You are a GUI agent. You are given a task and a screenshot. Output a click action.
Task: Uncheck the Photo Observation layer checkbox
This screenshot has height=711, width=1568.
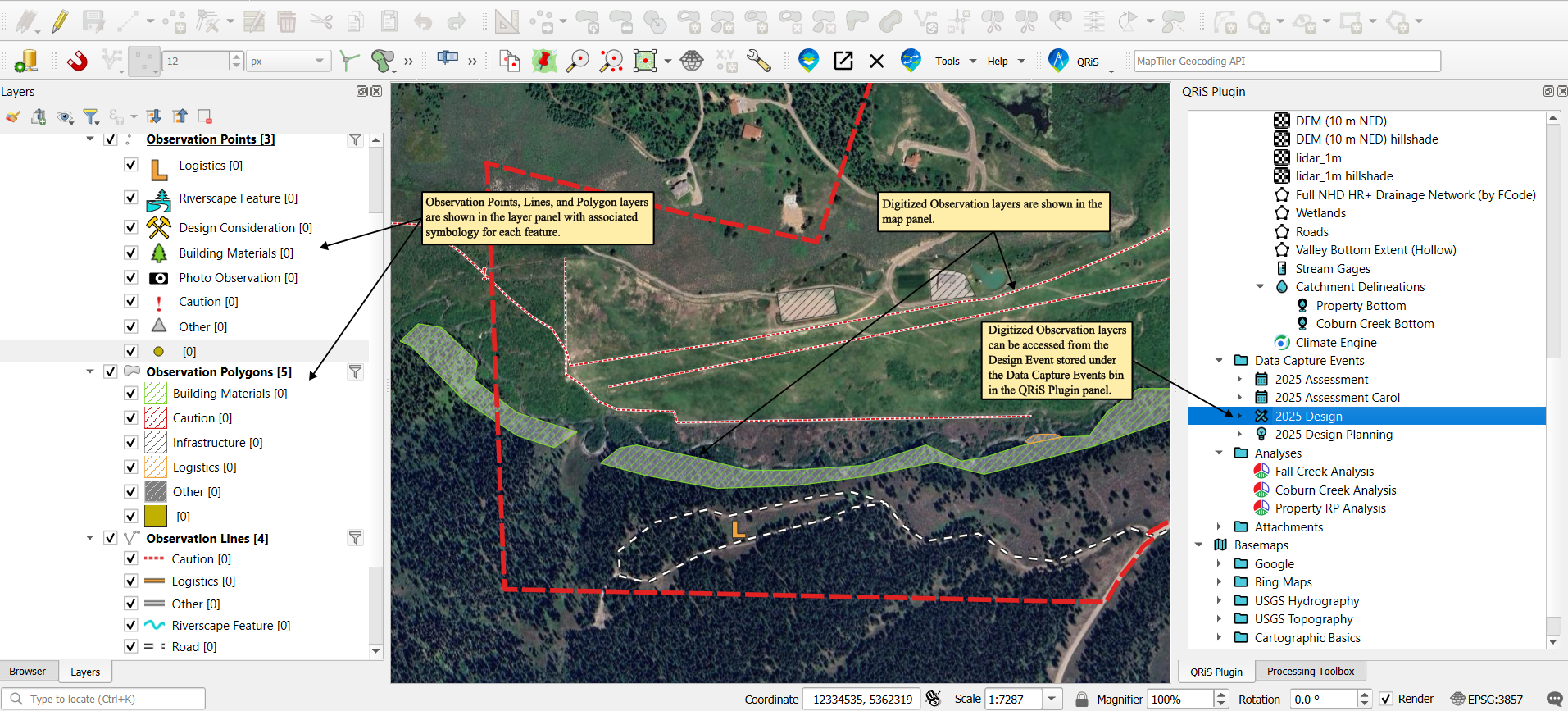pos(131,277)
